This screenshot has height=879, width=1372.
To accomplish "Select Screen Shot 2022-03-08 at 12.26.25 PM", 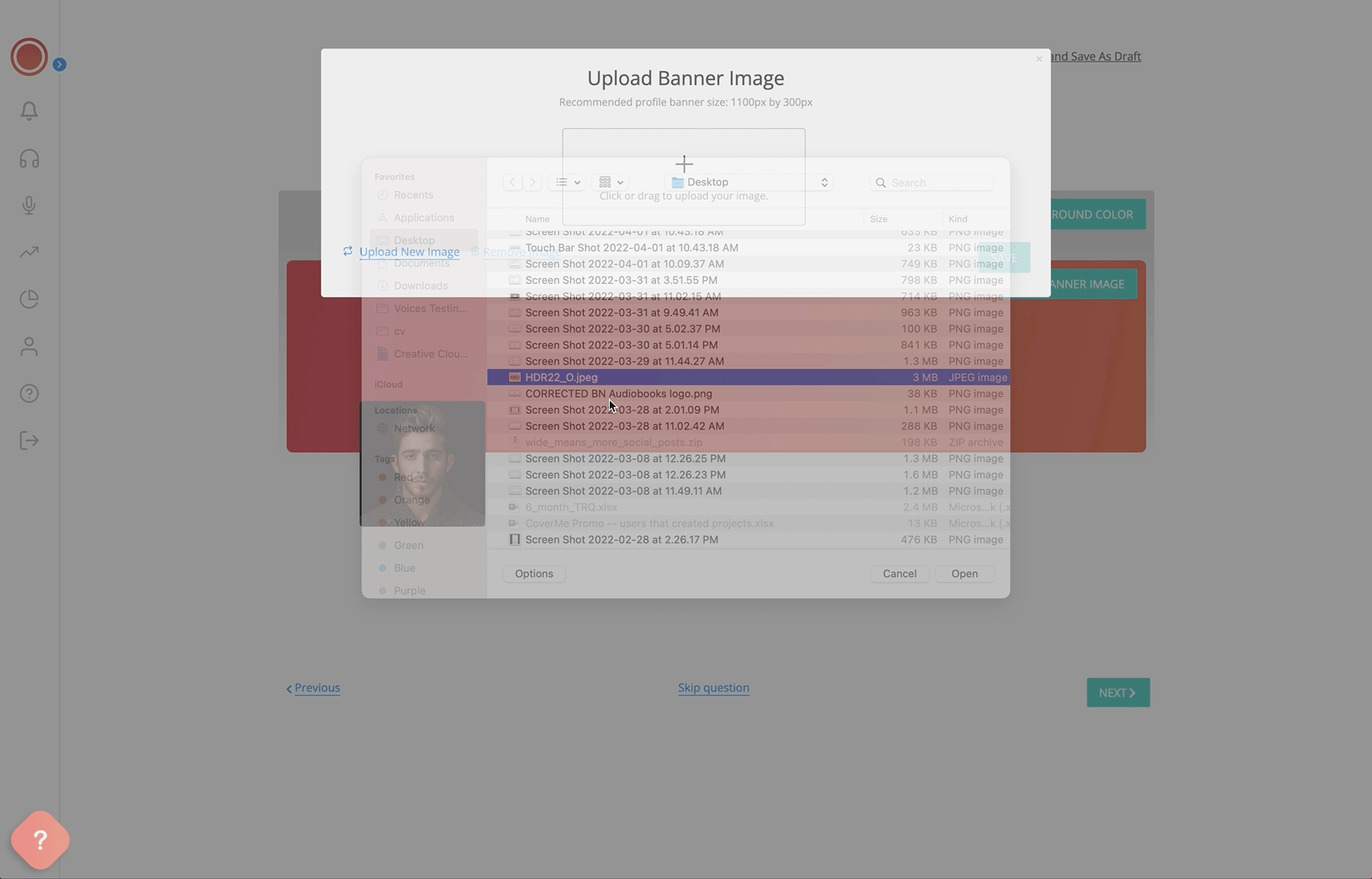I will coord(748,458).
